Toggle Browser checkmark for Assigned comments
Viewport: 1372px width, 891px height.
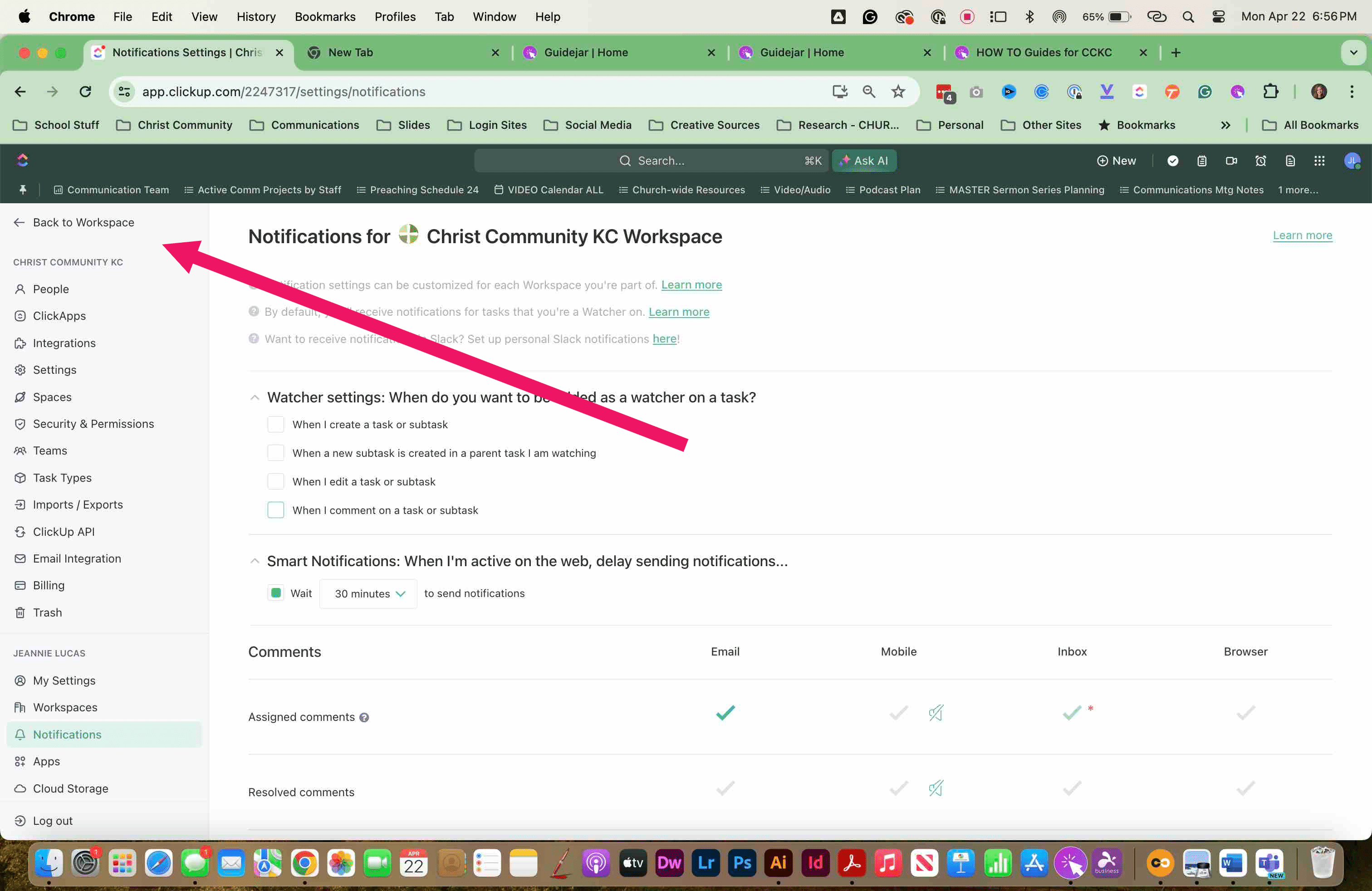click(x=1245, y=713)
